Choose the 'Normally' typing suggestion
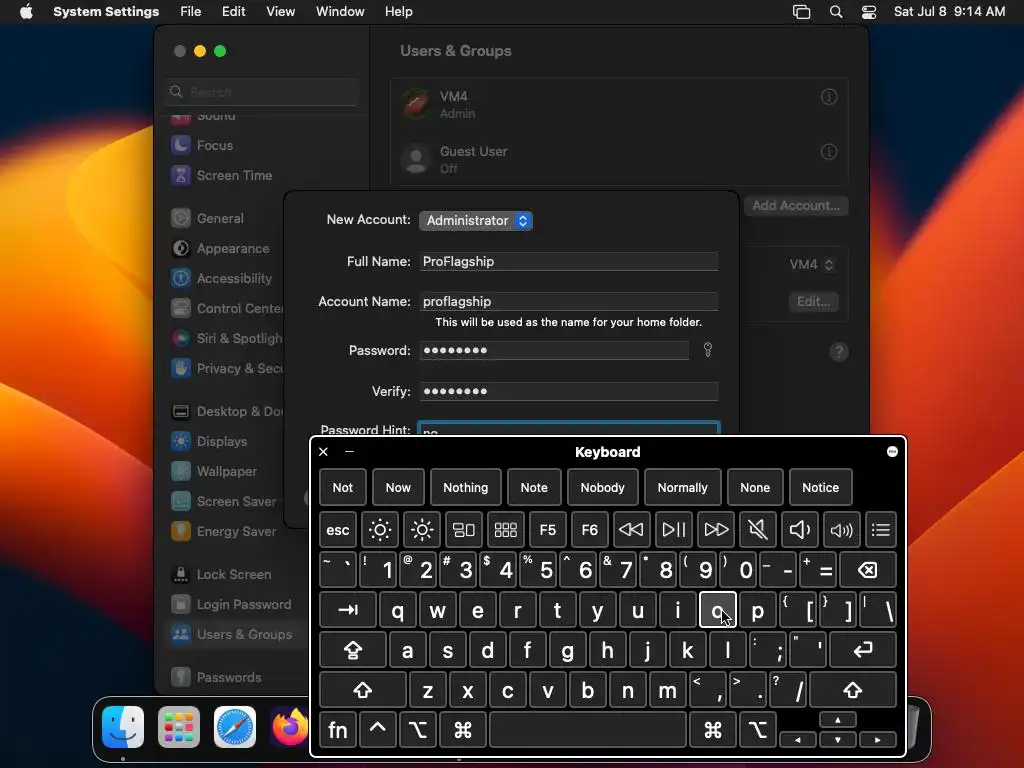This screenshot has width=1024, height=768. [682, 487]
